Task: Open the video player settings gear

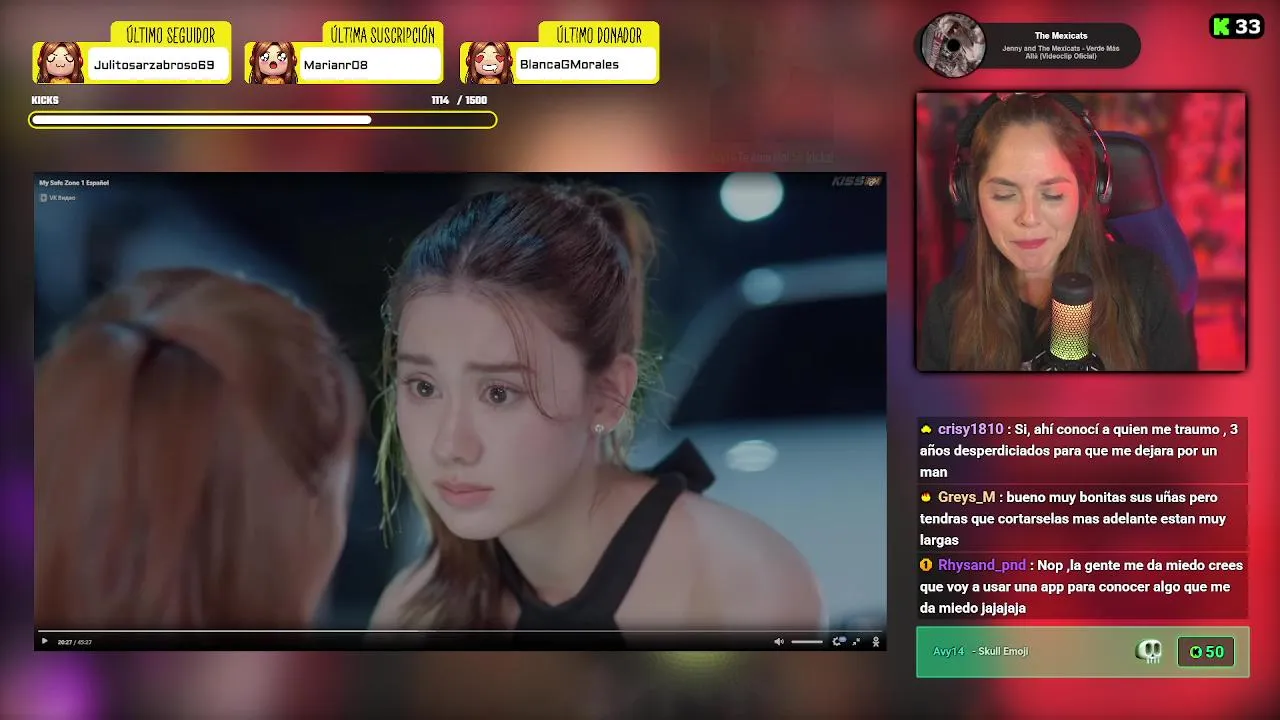Action: coord(837,641)
